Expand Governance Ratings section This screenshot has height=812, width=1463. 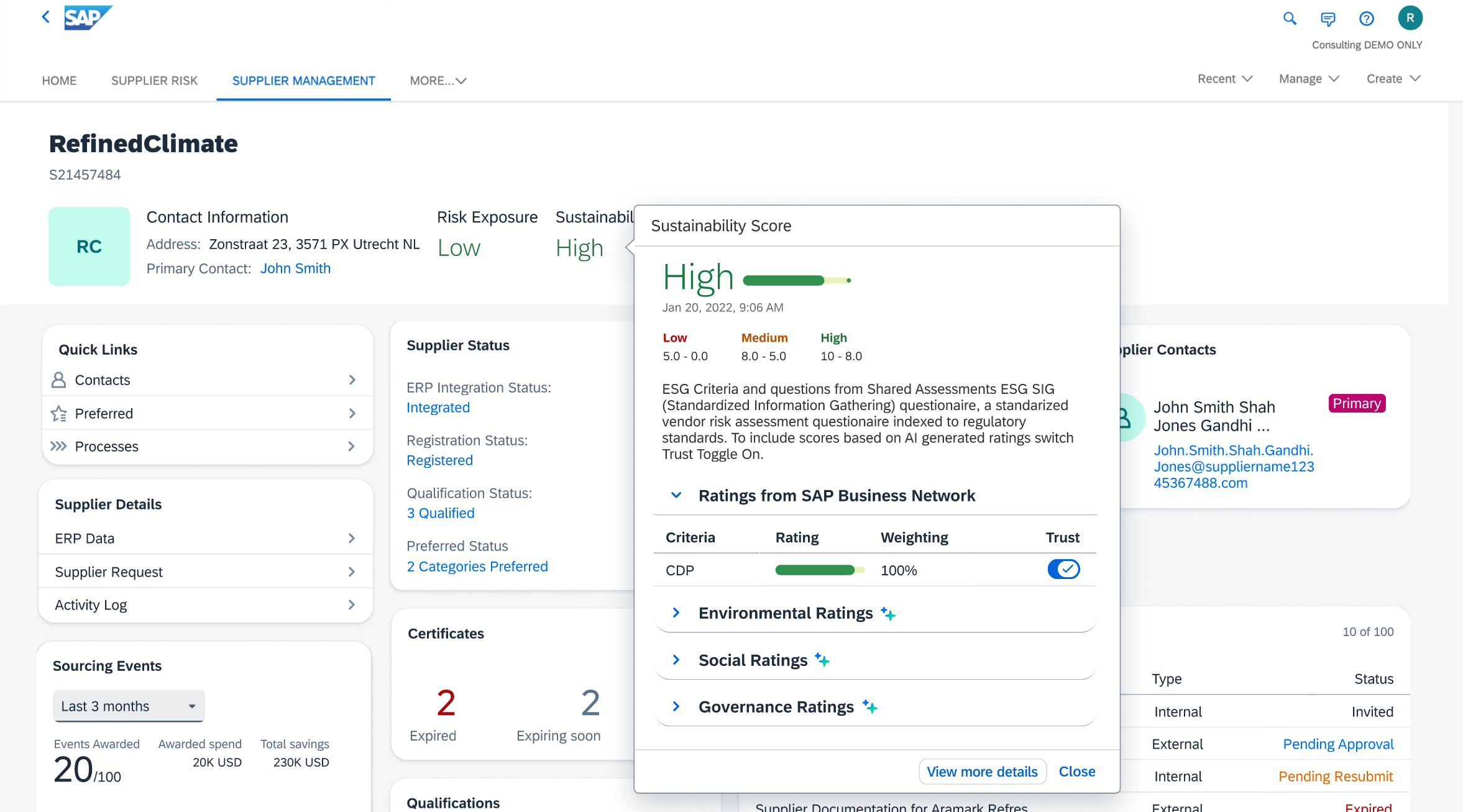point(676,706)
